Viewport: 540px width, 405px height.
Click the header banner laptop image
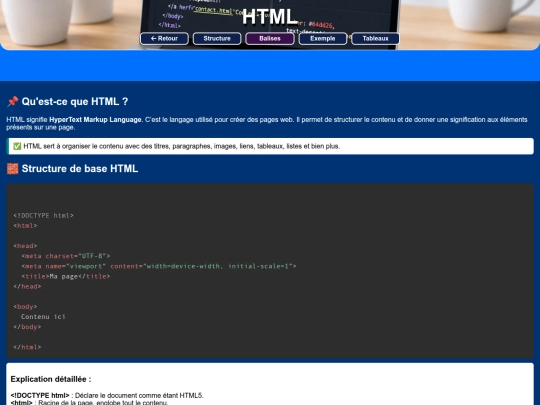coord(270,25)
